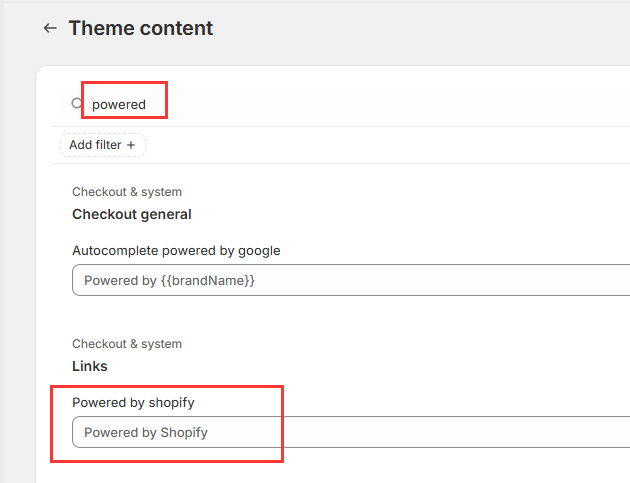
Task: Click the Theme content page title
Action: pos(140,28)
